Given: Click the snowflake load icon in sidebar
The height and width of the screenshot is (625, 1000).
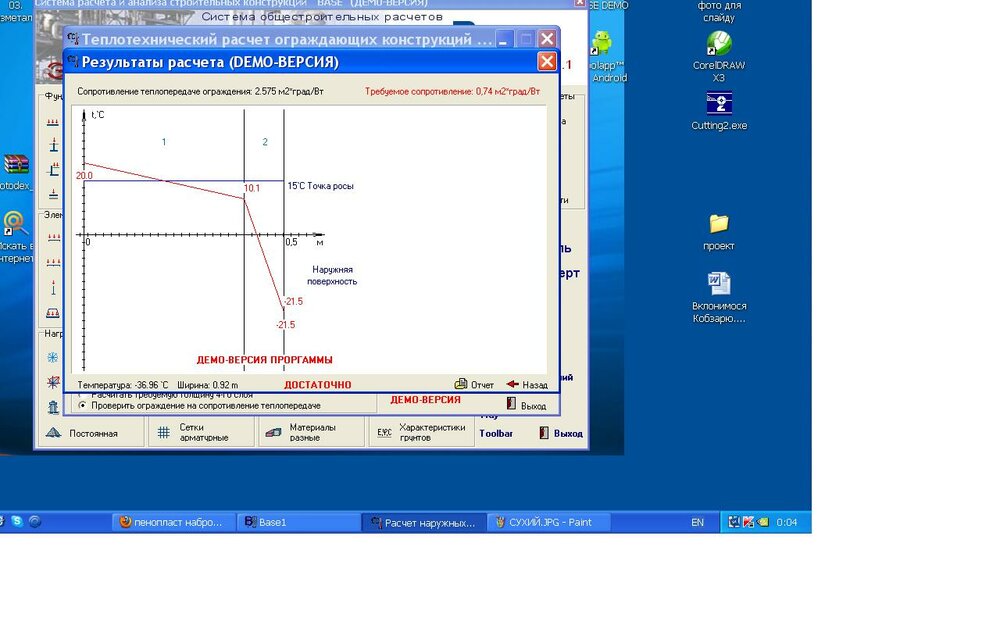Looking at the screenshot, I should pyautogui.click(x=53, y=357).
